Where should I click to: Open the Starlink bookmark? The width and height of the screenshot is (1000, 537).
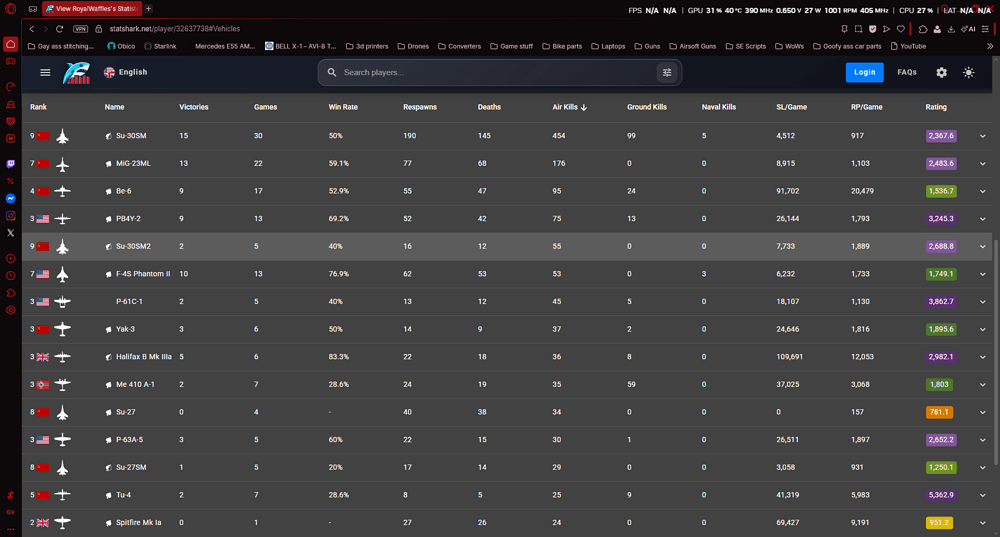pos(160,46)
